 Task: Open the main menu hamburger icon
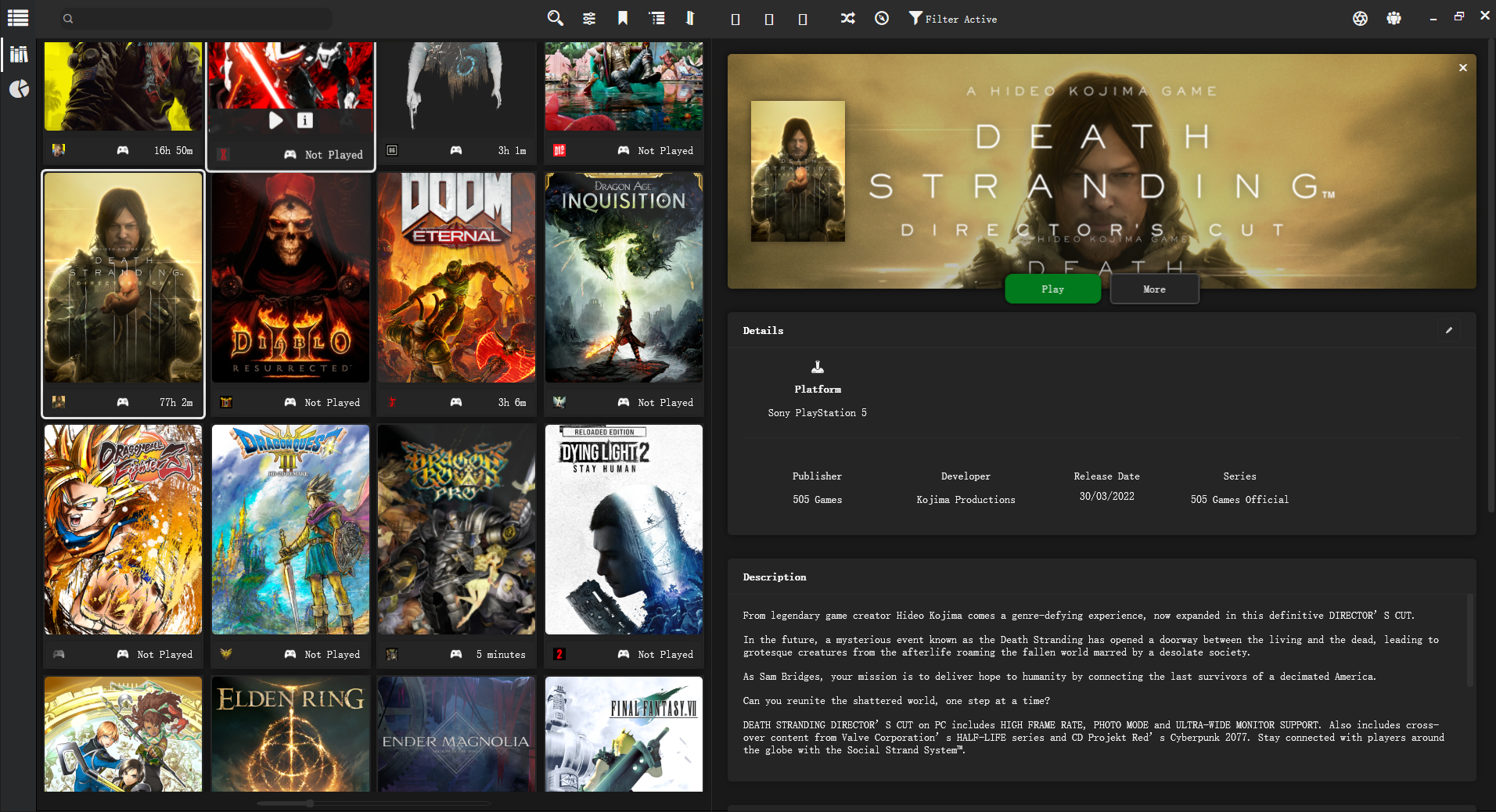click(18, 18)
